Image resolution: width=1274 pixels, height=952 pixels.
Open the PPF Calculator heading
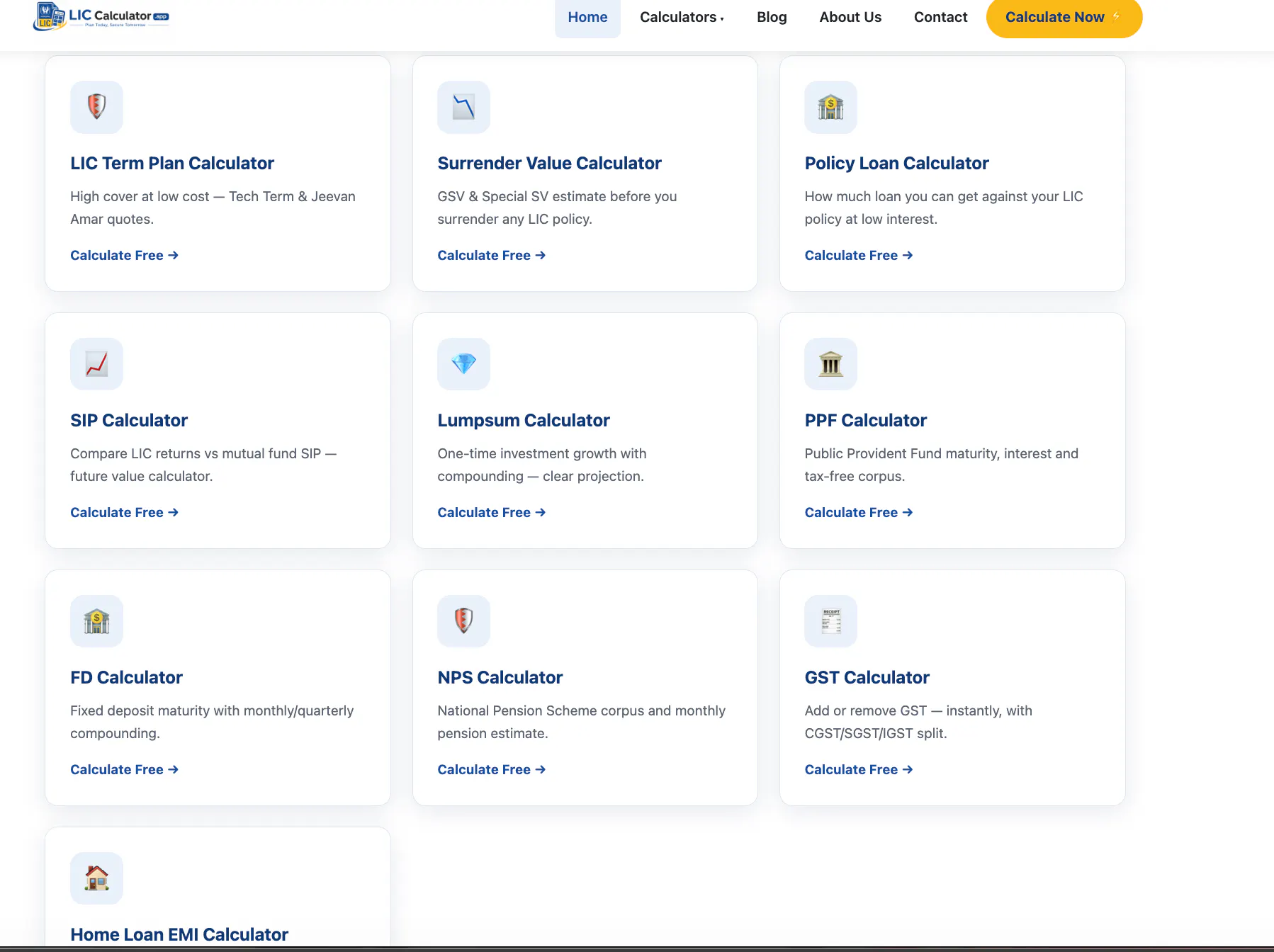(865, 421)
